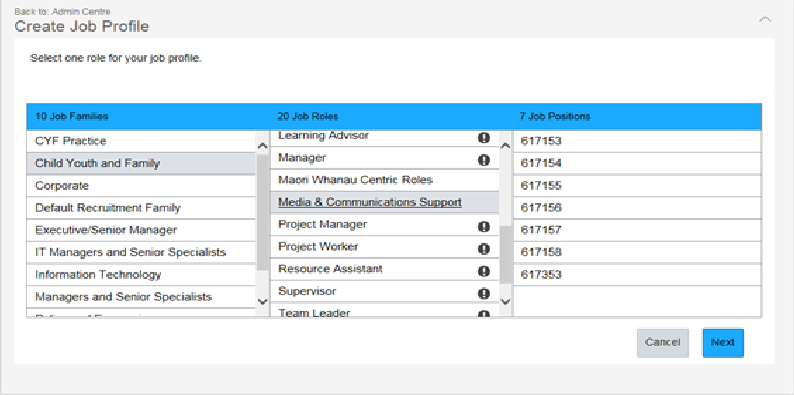This screenshot has height=395, width=794.
Task: Click the info icon next to Supervisor
Action: (484, 293)
